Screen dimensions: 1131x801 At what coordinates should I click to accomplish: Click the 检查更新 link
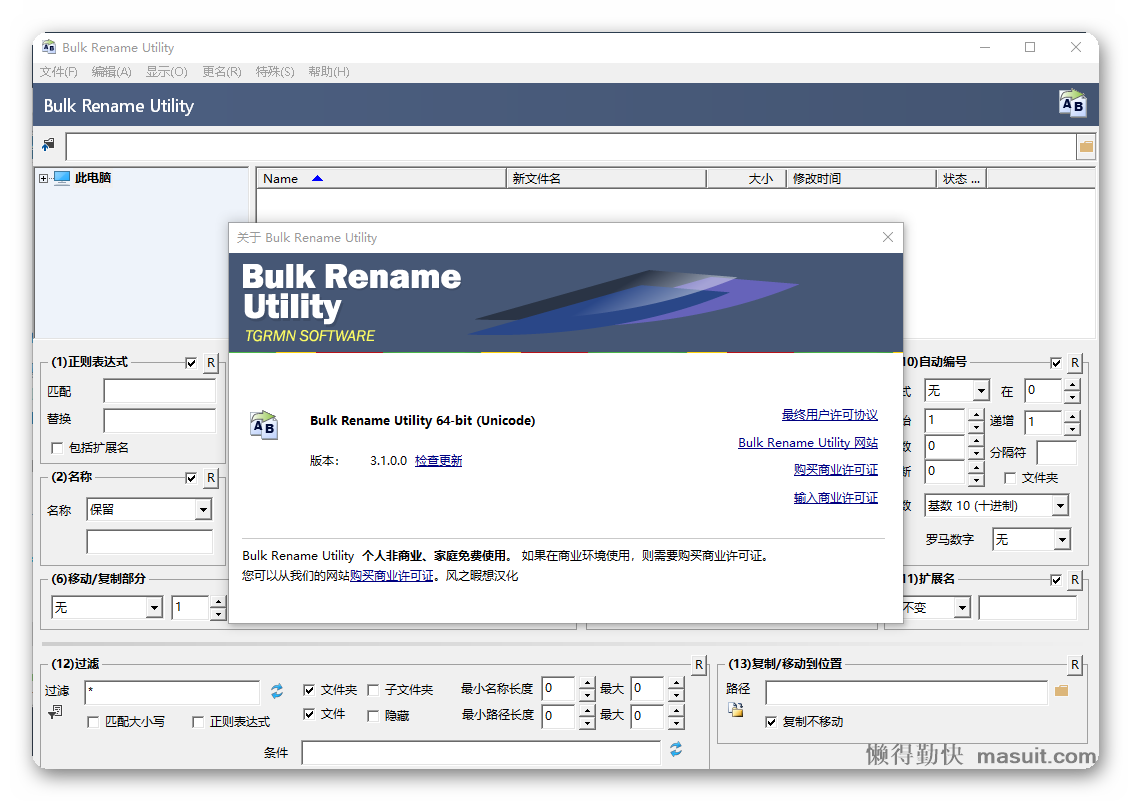tap(439, 460)
